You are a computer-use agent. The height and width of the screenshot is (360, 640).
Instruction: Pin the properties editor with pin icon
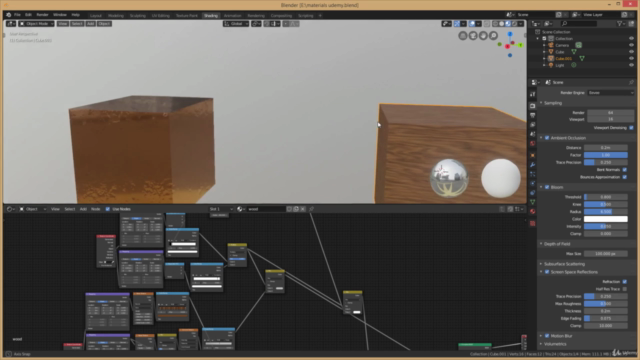pos(631,82)
